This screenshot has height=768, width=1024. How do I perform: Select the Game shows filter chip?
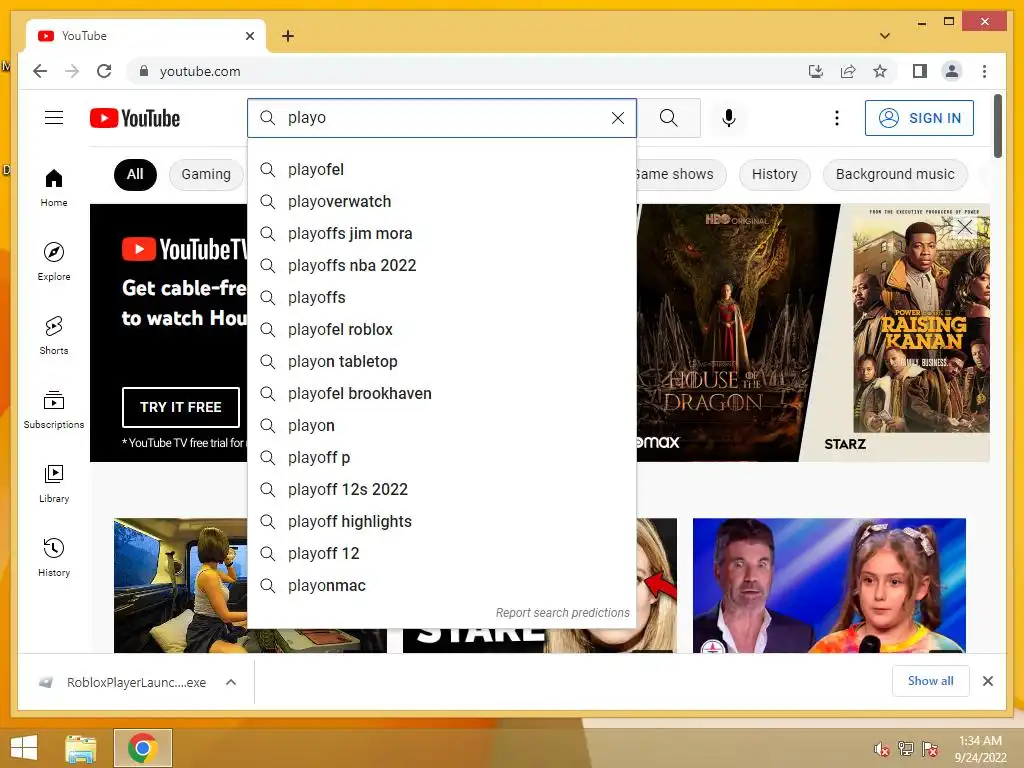679,174
